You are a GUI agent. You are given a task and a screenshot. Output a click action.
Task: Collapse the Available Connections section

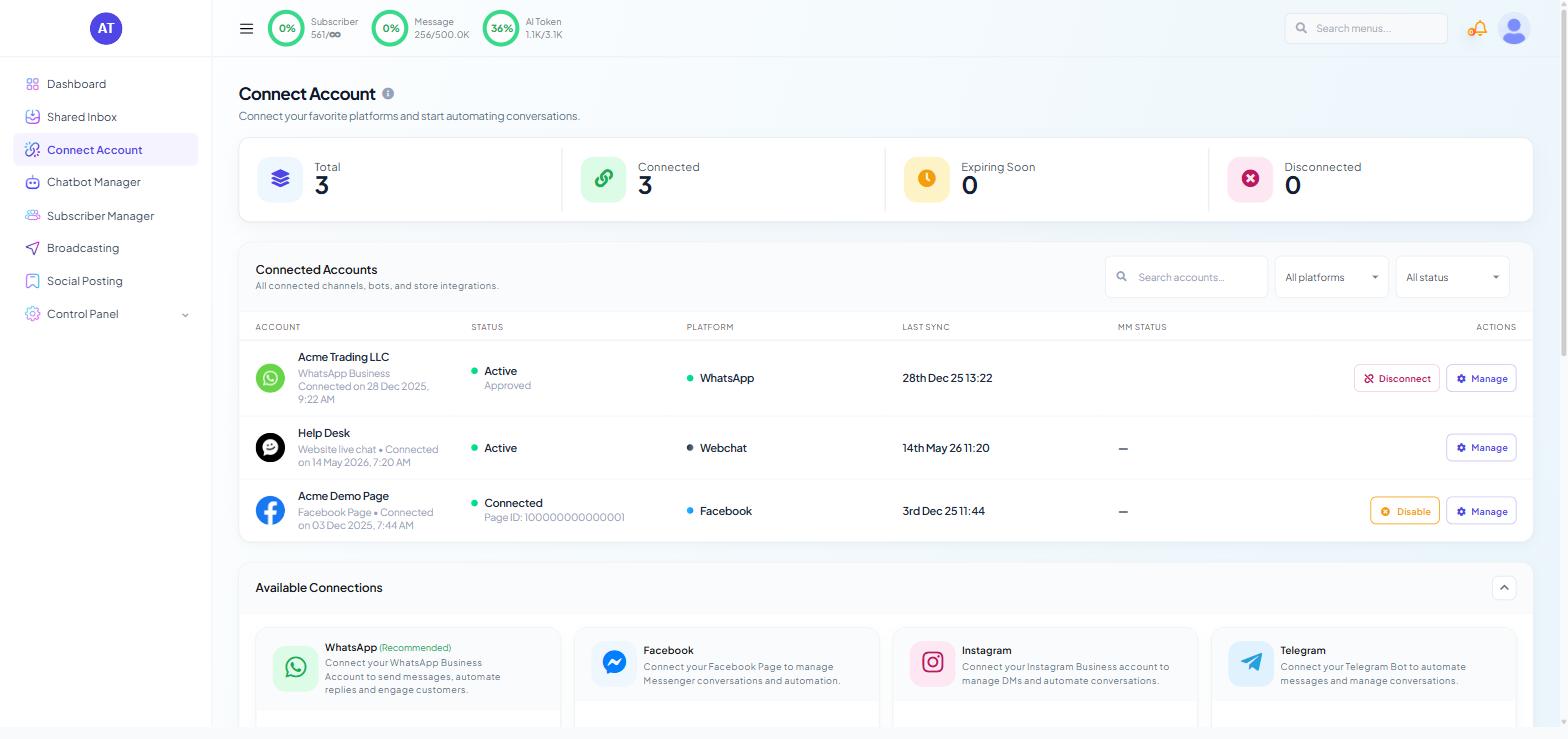[1503, 588]
